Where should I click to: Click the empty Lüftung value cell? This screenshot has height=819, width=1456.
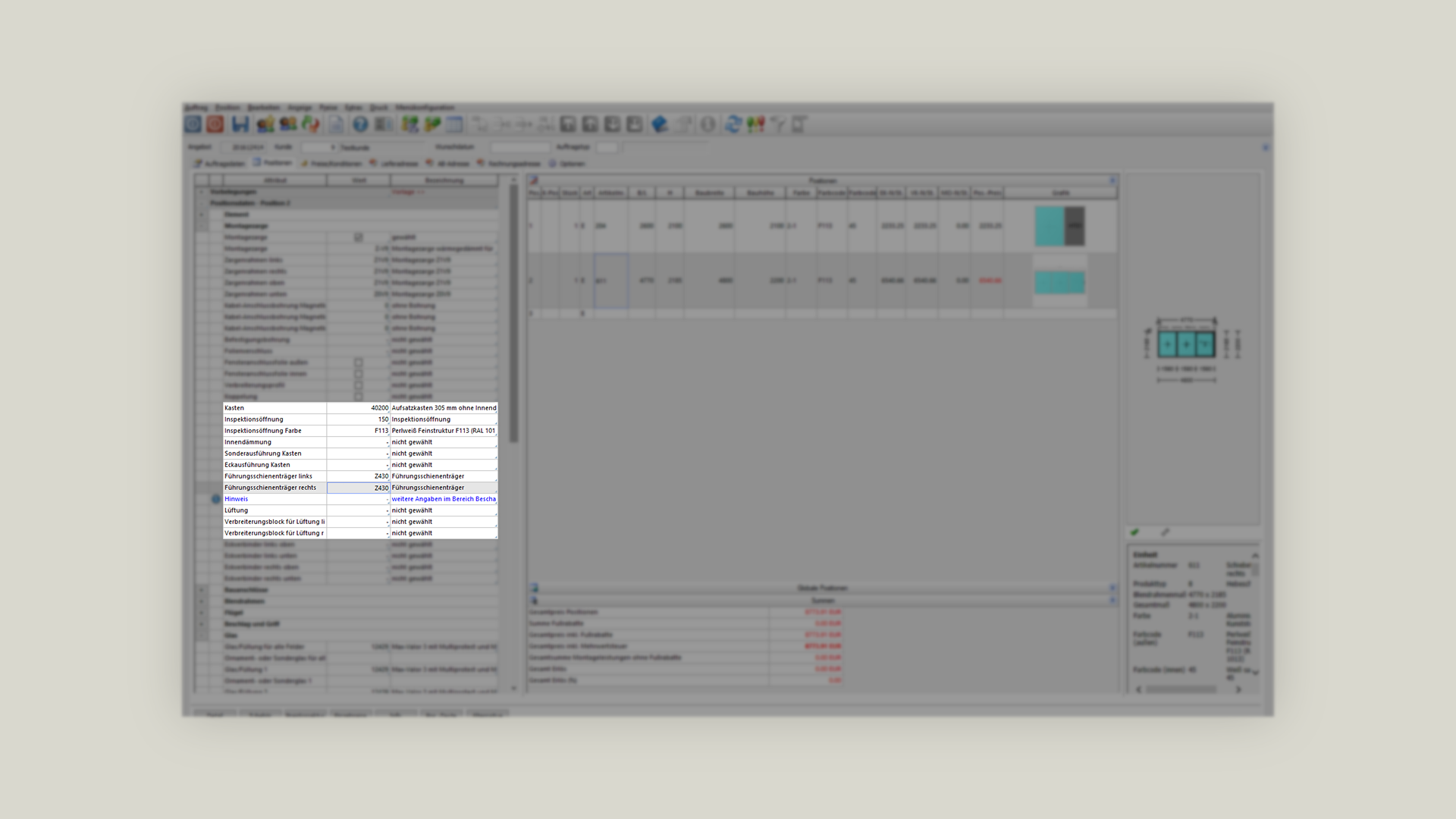[359, 510]
